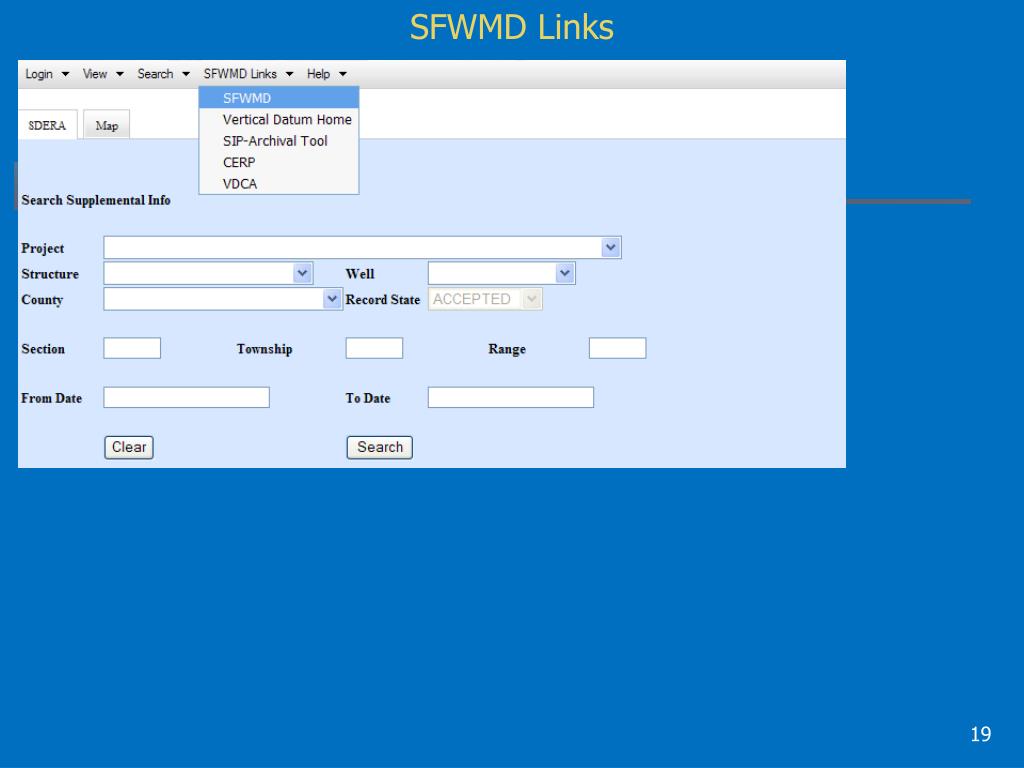The width and height of the screenshot is (1024, 768).
Task: Select VDCA from the dropdown menu
Action: 279,184
